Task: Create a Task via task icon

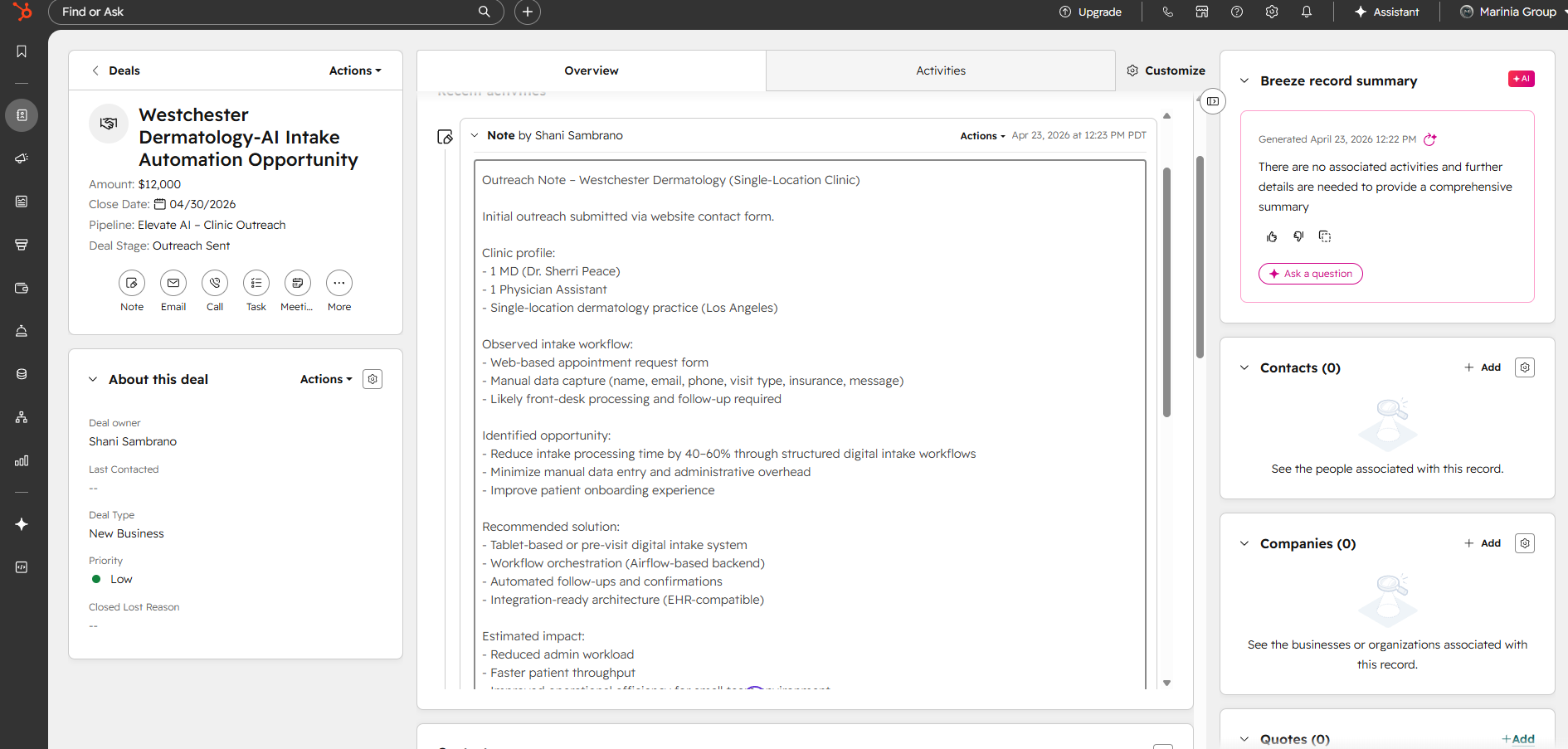Action: click(x=256, y=284)
